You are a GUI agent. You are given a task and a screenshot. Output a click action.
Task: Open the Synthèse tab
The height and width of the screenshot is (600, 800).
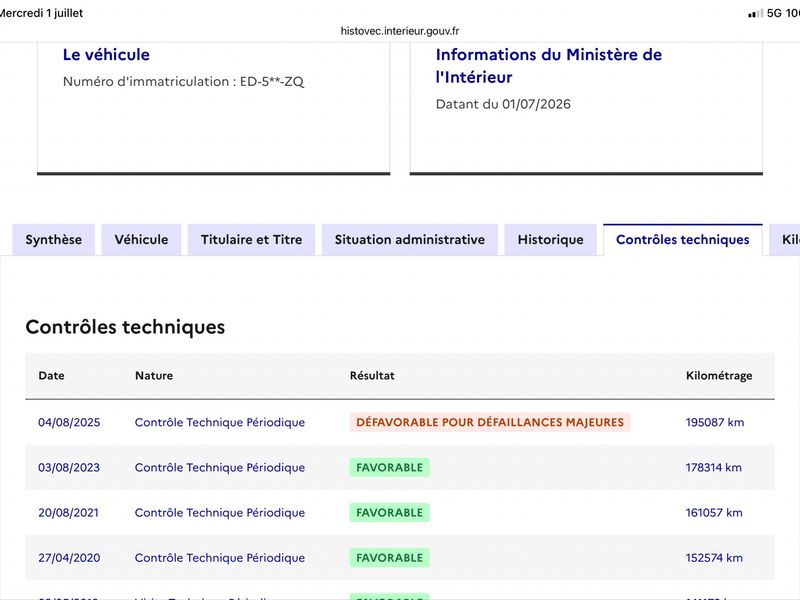pos(54,240)
